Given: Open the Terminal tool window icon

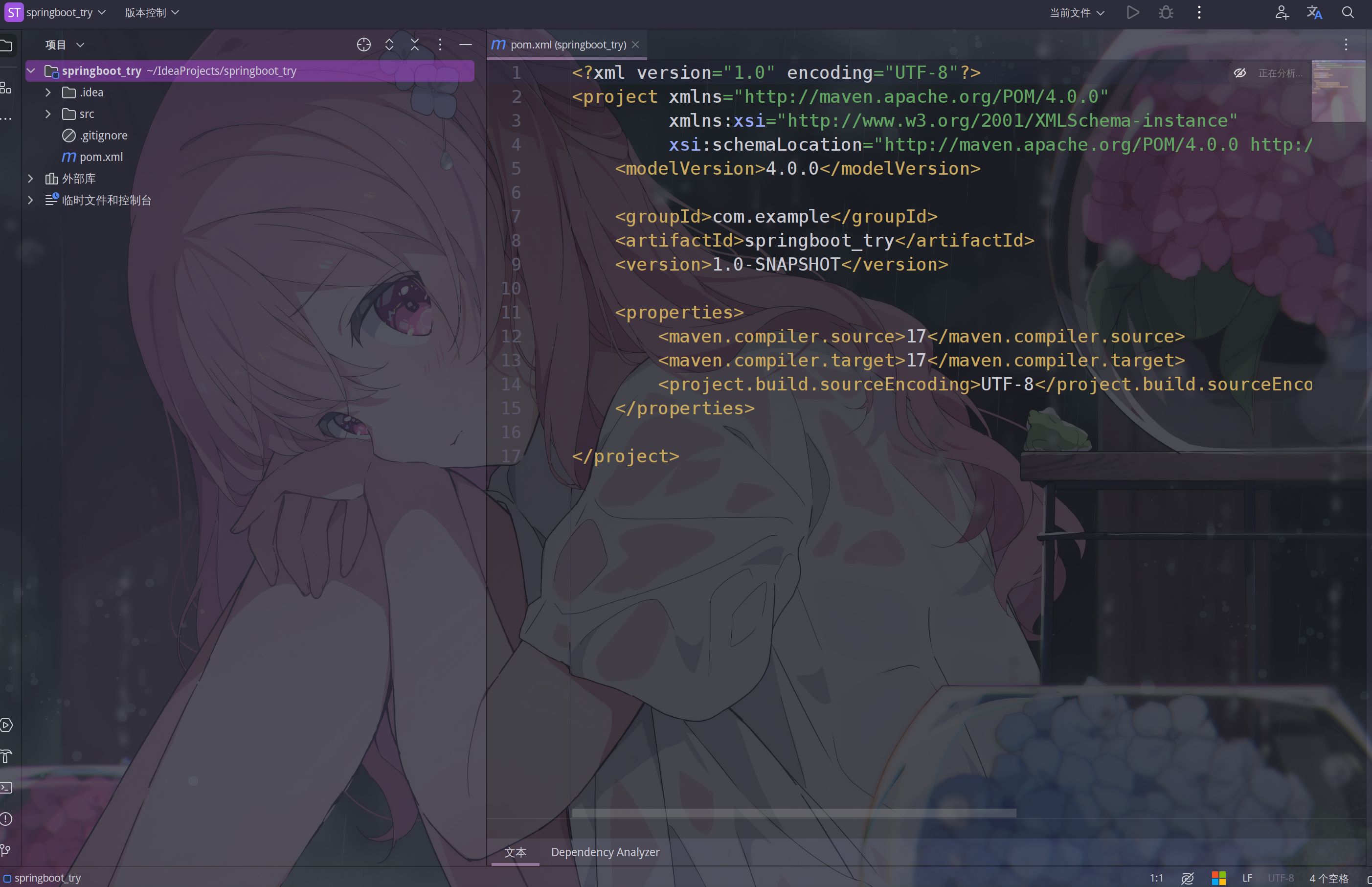Looking at the screenshot, I should click(6, 787).
